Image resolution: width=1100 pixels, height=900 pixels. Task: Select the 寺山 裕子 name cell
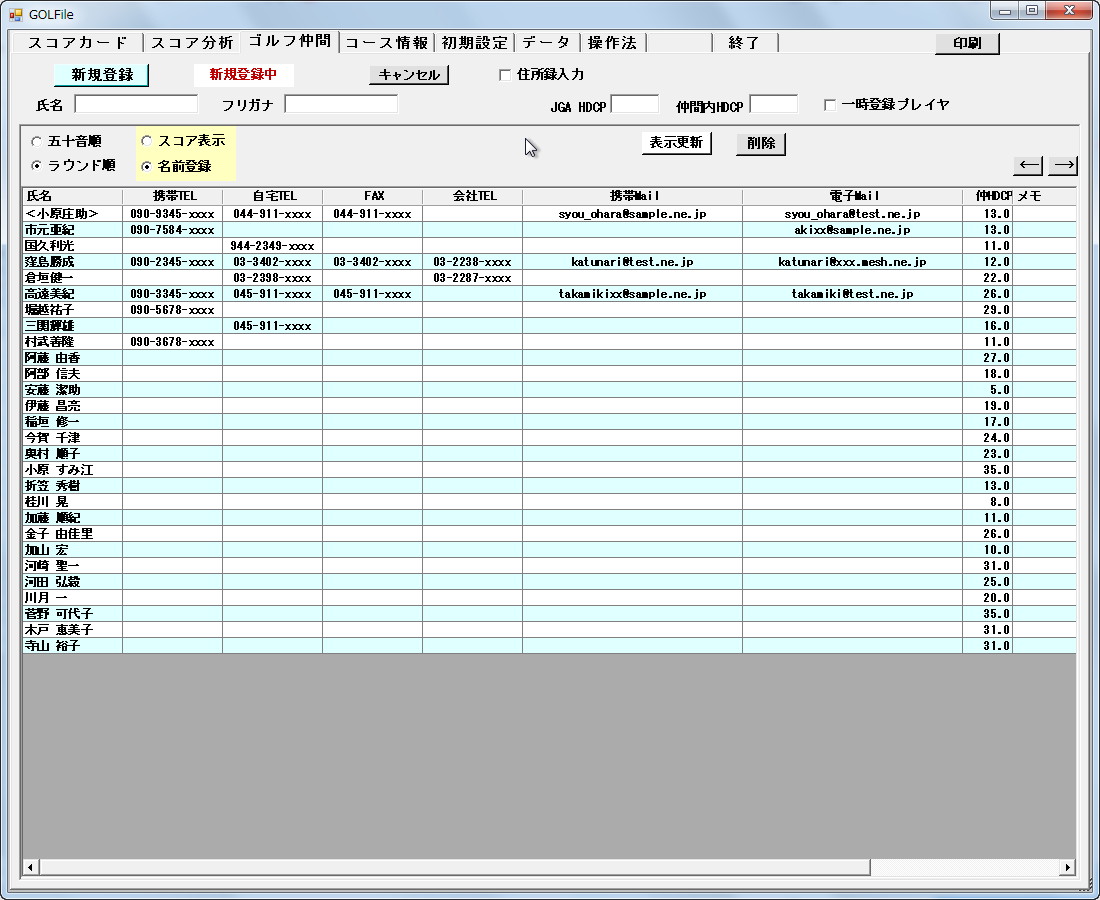pos(72,646)
